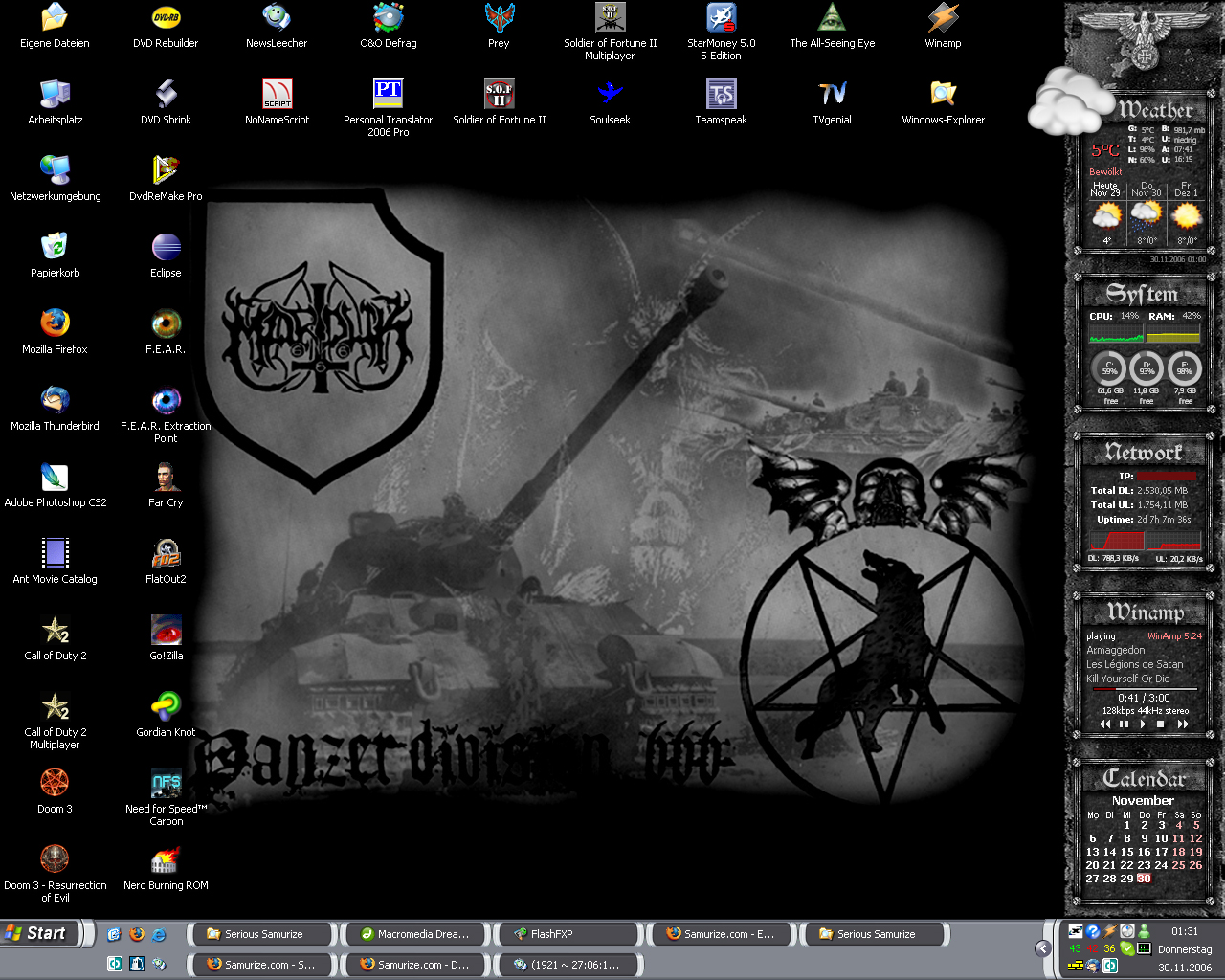Open the Winamp desktop shortcut

[943, 26]
